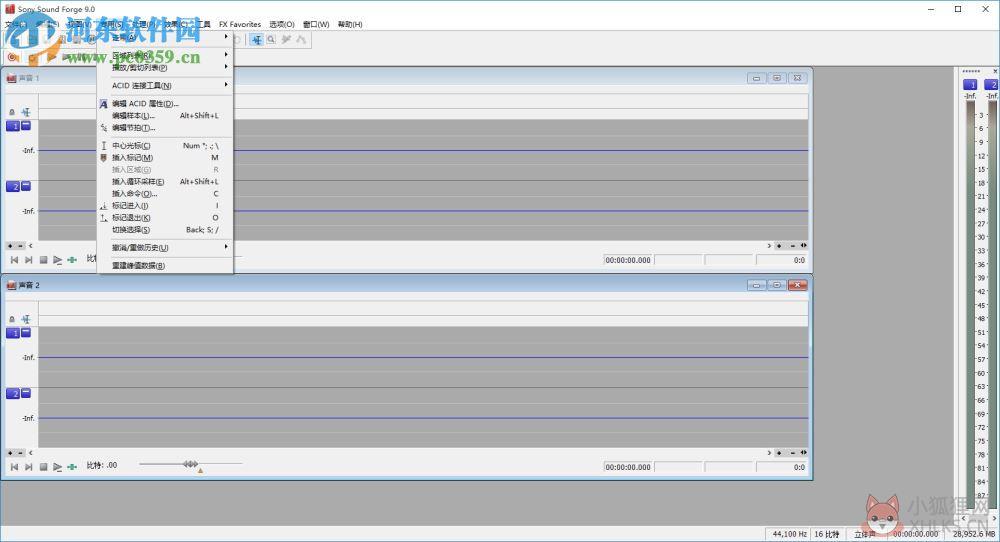1000x542 pixels.
Task: Click the level zoom-in plus in 声音 2
Action: (10, 453)
